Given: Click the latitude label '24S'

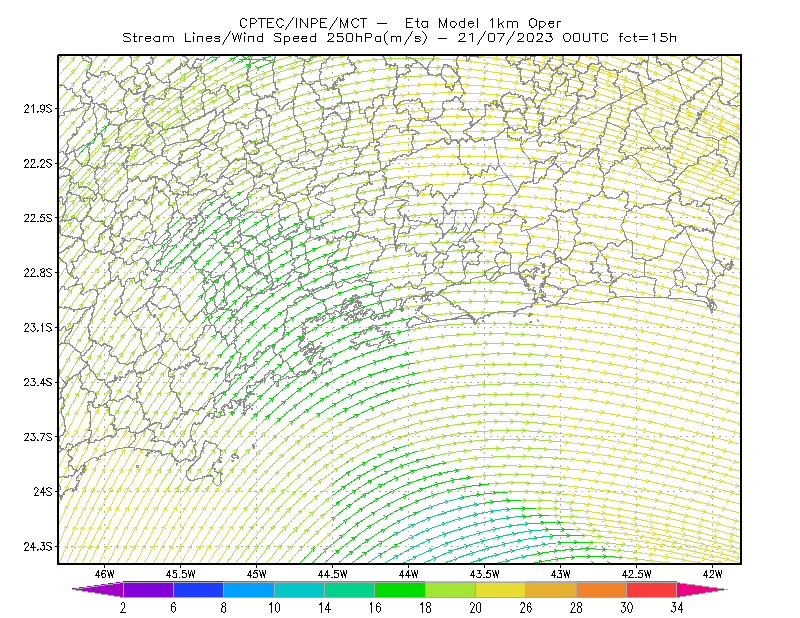Looking at the screenshot, I should tap(43, 491).
